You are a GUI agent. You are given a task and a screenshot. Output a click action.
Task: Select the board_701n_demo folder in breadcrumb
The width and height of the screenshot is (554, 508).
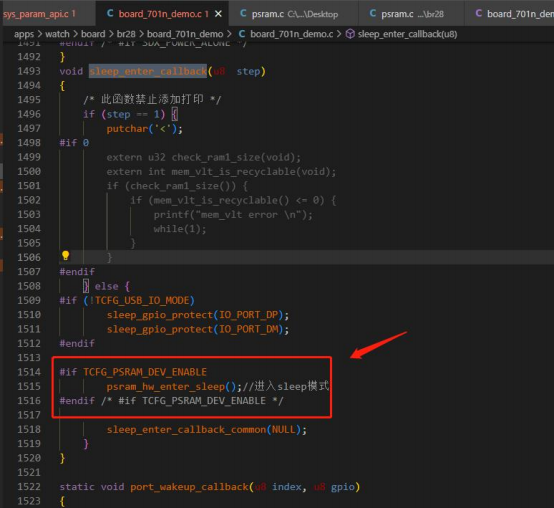click(x=185, y=34)
